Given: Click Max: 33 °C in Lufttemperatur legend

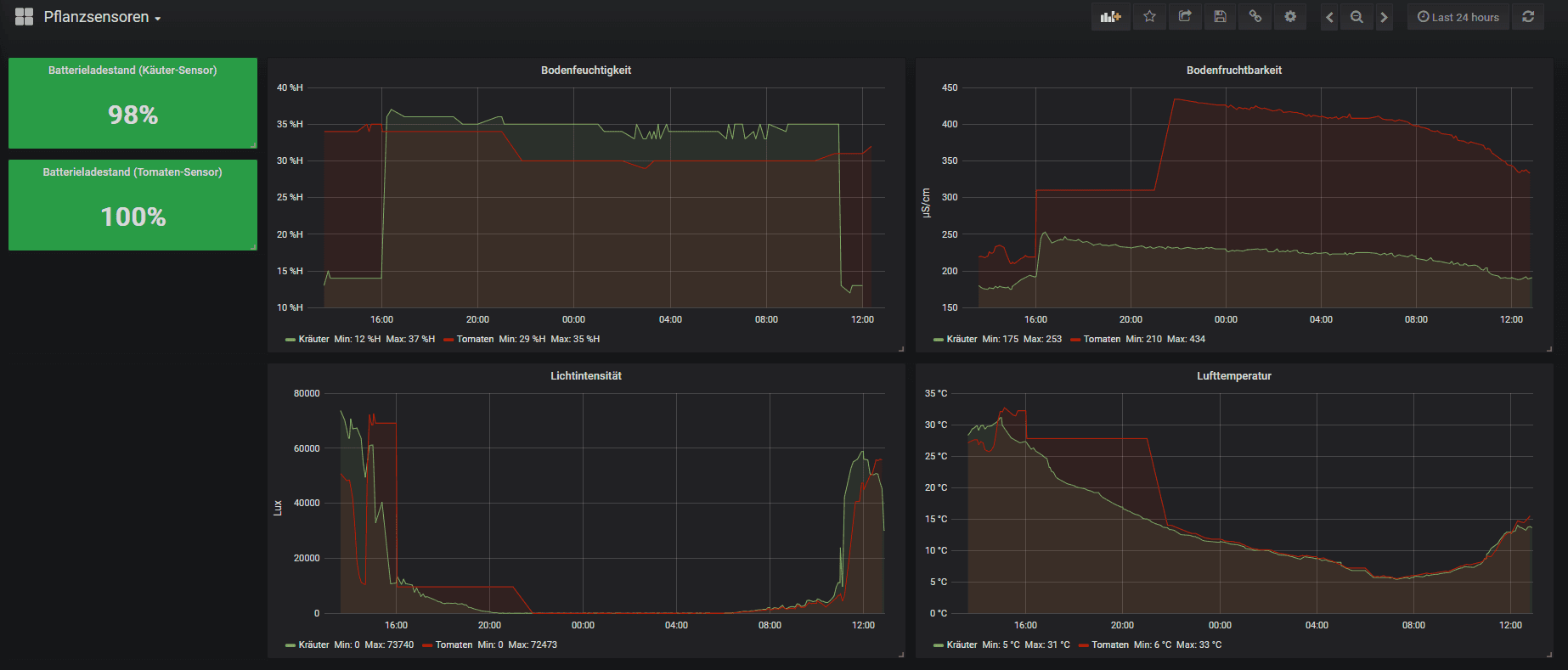Looking at the screenshot, I should [x=1199, y=645].
